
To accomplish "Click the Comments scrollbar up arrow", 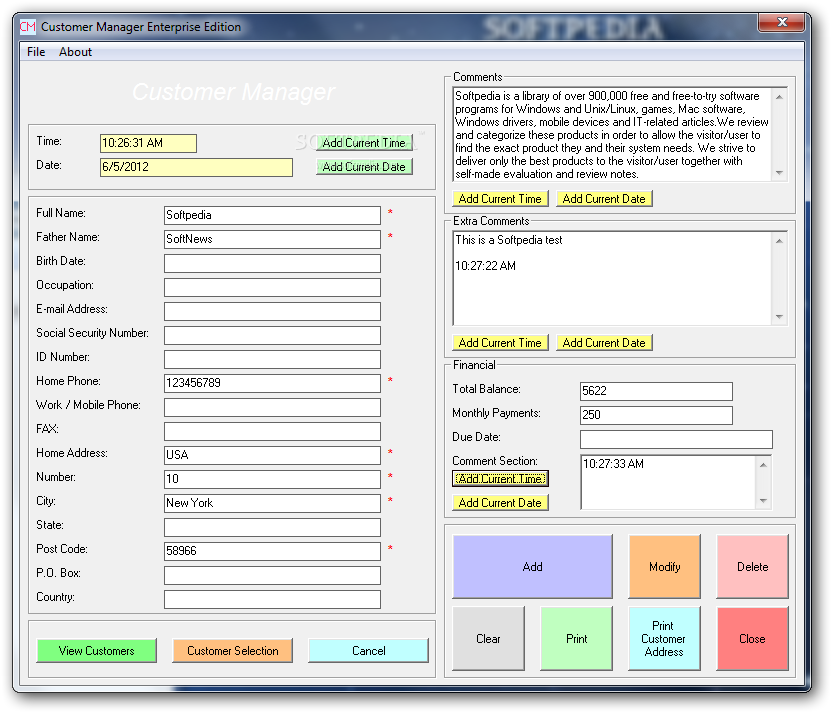I will coord(779,97).
